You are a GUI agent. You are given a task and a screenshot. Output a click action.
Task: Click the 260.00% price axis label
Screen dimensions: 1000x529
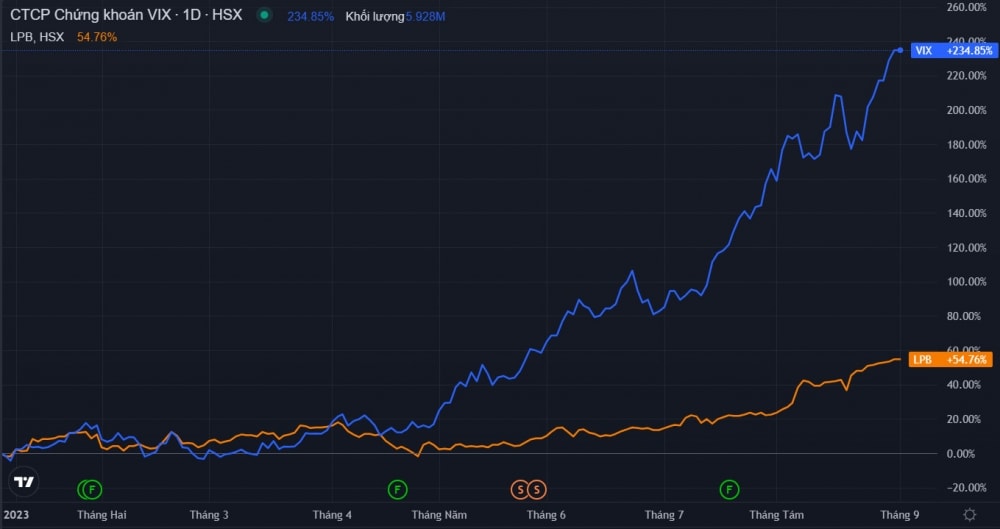pyautogui.click(x=967, y=8)
